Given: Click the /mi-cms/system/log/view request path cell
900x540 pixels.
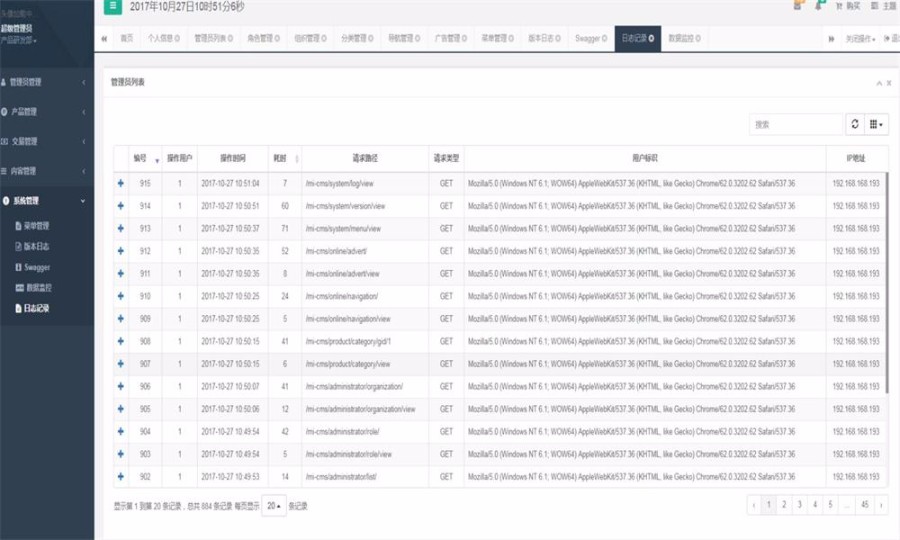Looking at the screenshot, I should [365, 183].
